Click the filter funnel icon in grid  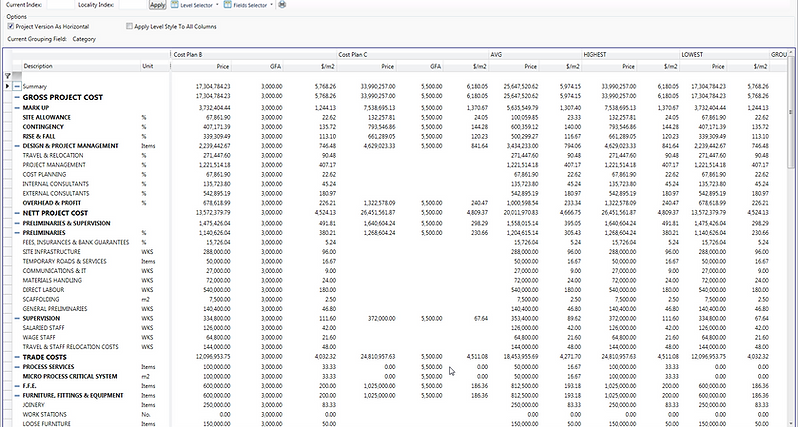click(7, 76)
